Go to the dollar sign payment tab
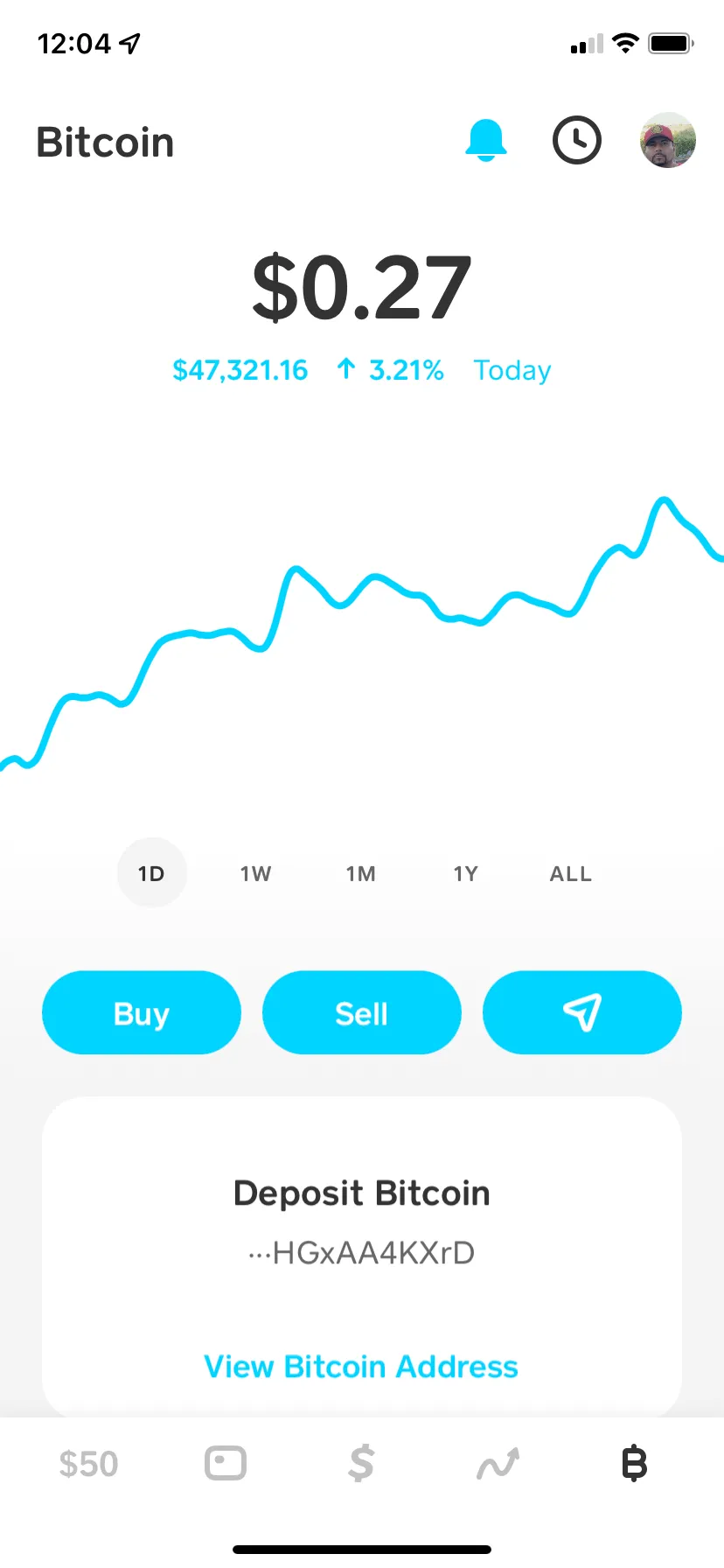 (361, 1463)
